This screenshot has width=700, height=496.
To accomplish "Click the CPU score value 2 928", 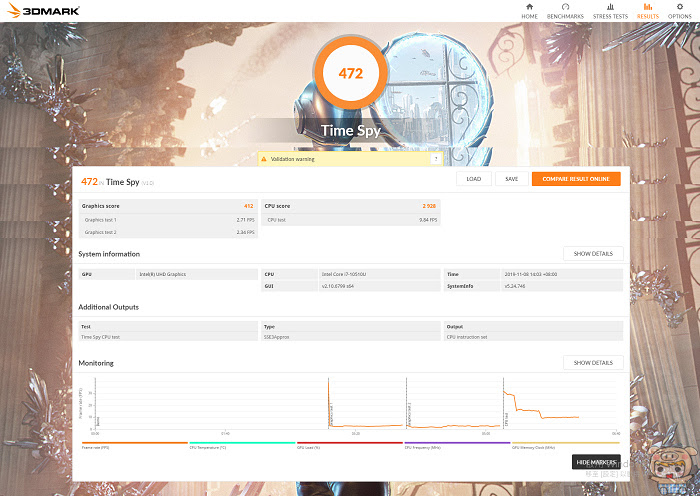I will click(x=429, y=206).
